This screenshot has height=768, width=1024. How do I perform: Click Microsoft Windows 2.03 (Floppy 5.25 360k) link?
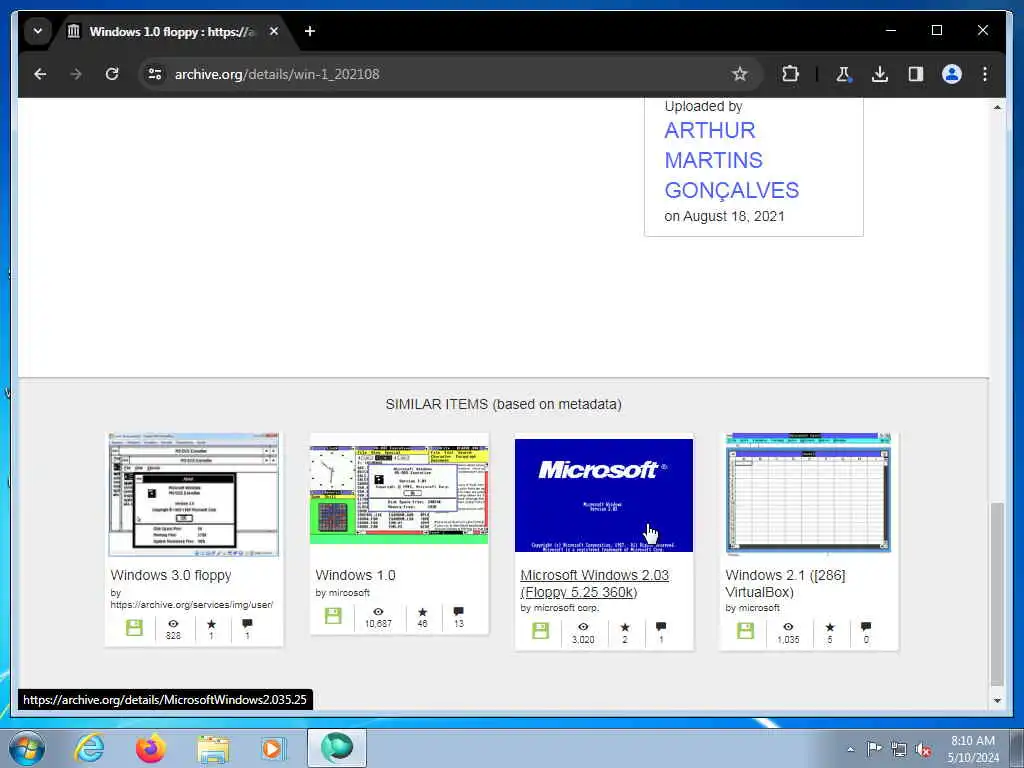[x=594, y=584]
